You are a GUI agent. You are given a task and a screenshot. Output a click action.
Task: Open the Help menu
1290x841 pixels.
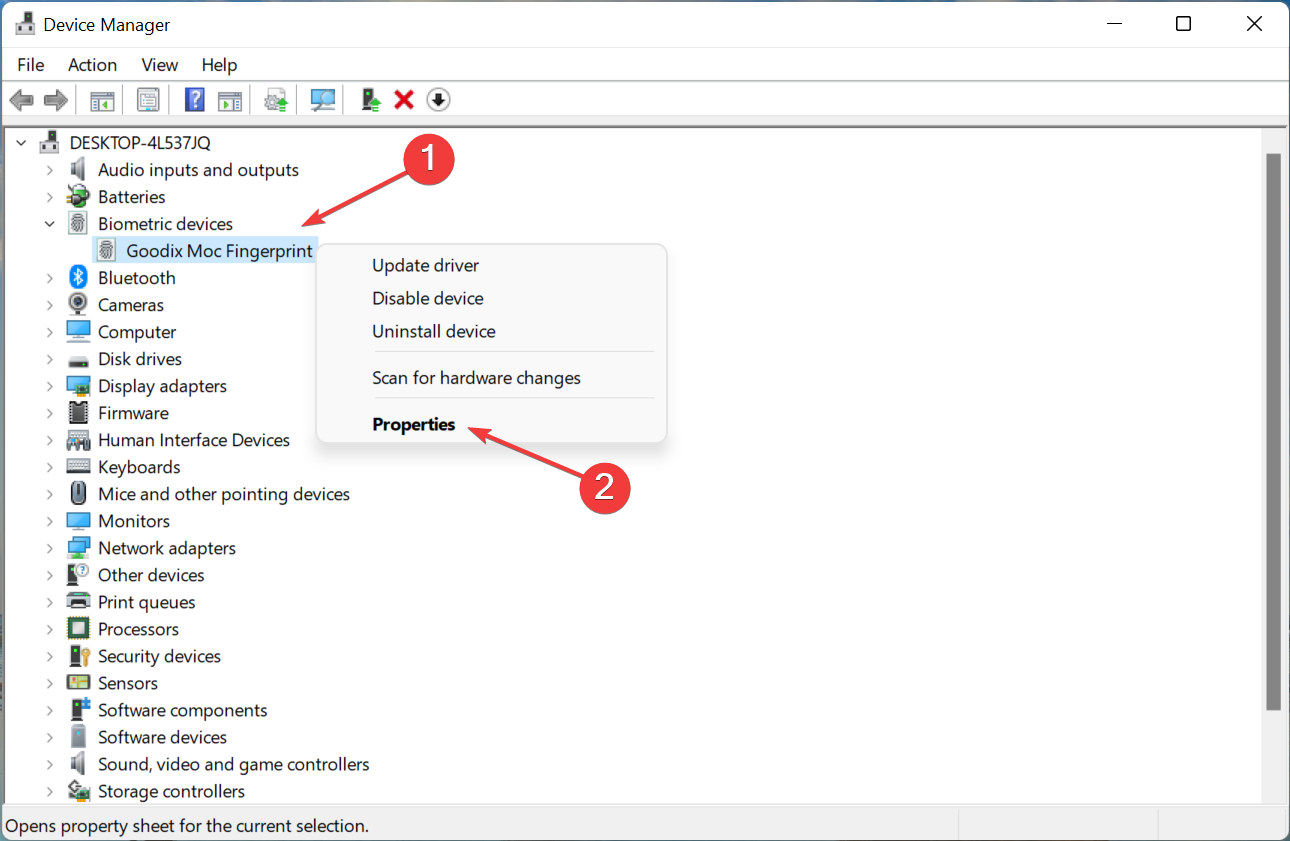pos(219,65)
